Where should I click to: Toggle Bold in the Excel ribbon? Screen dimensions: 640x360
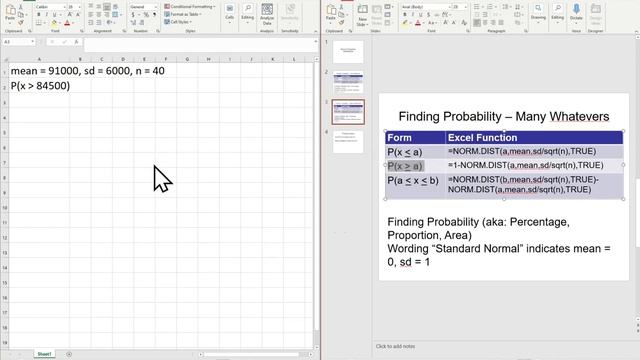[38, 15]
